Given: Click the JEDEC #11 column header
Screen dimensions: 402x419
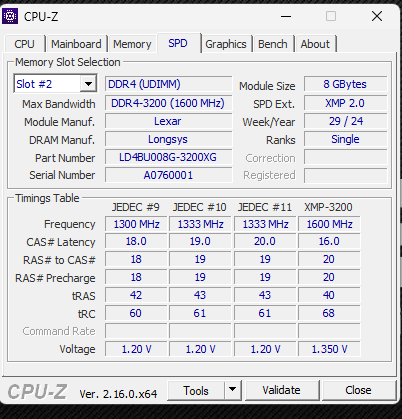Looking at the screenshot, I should 265,207.
